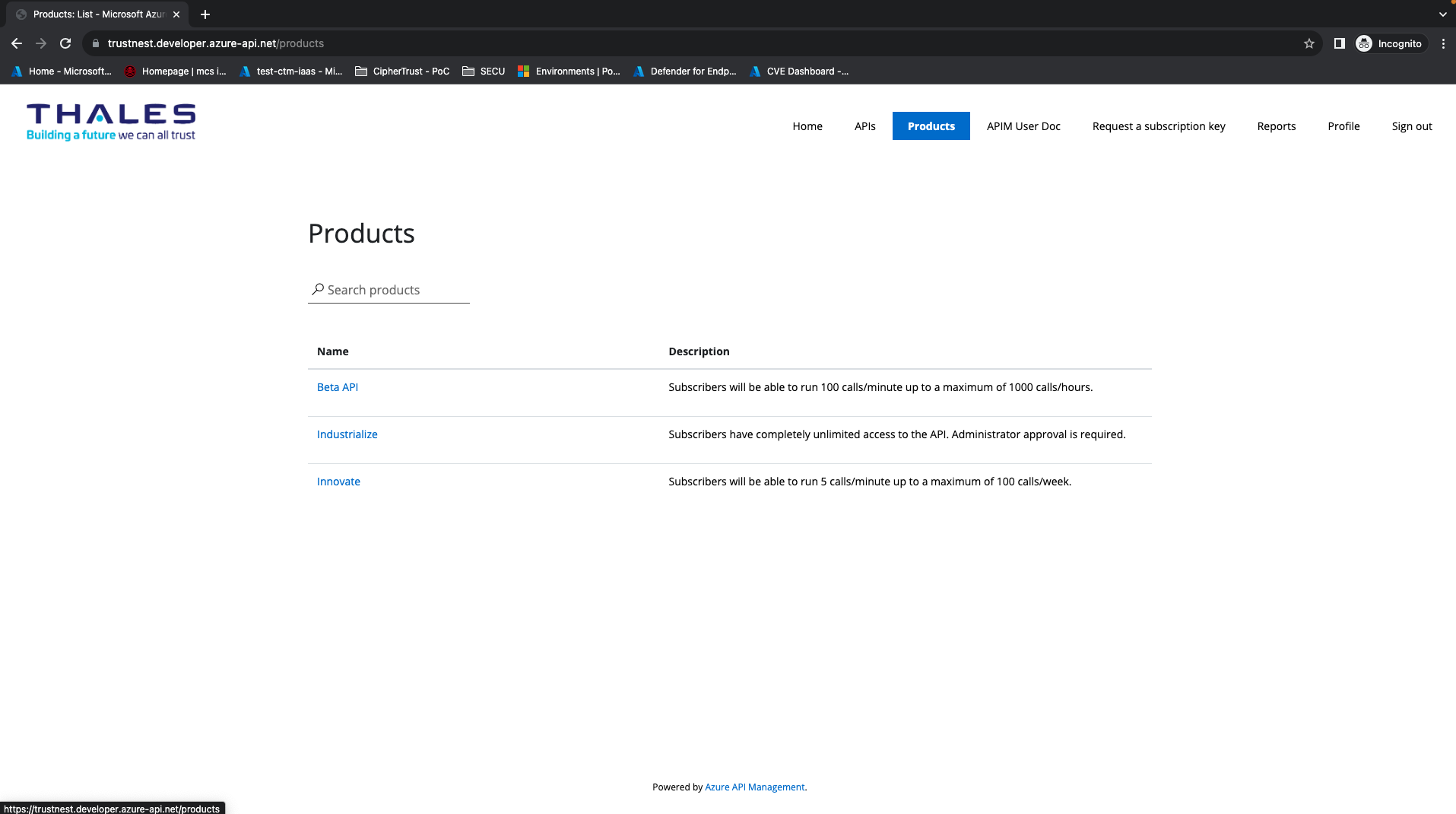Open the browser side panel icon
Screen dimensions: 1456x814
pyautogui.click(x=1340, y=43)
